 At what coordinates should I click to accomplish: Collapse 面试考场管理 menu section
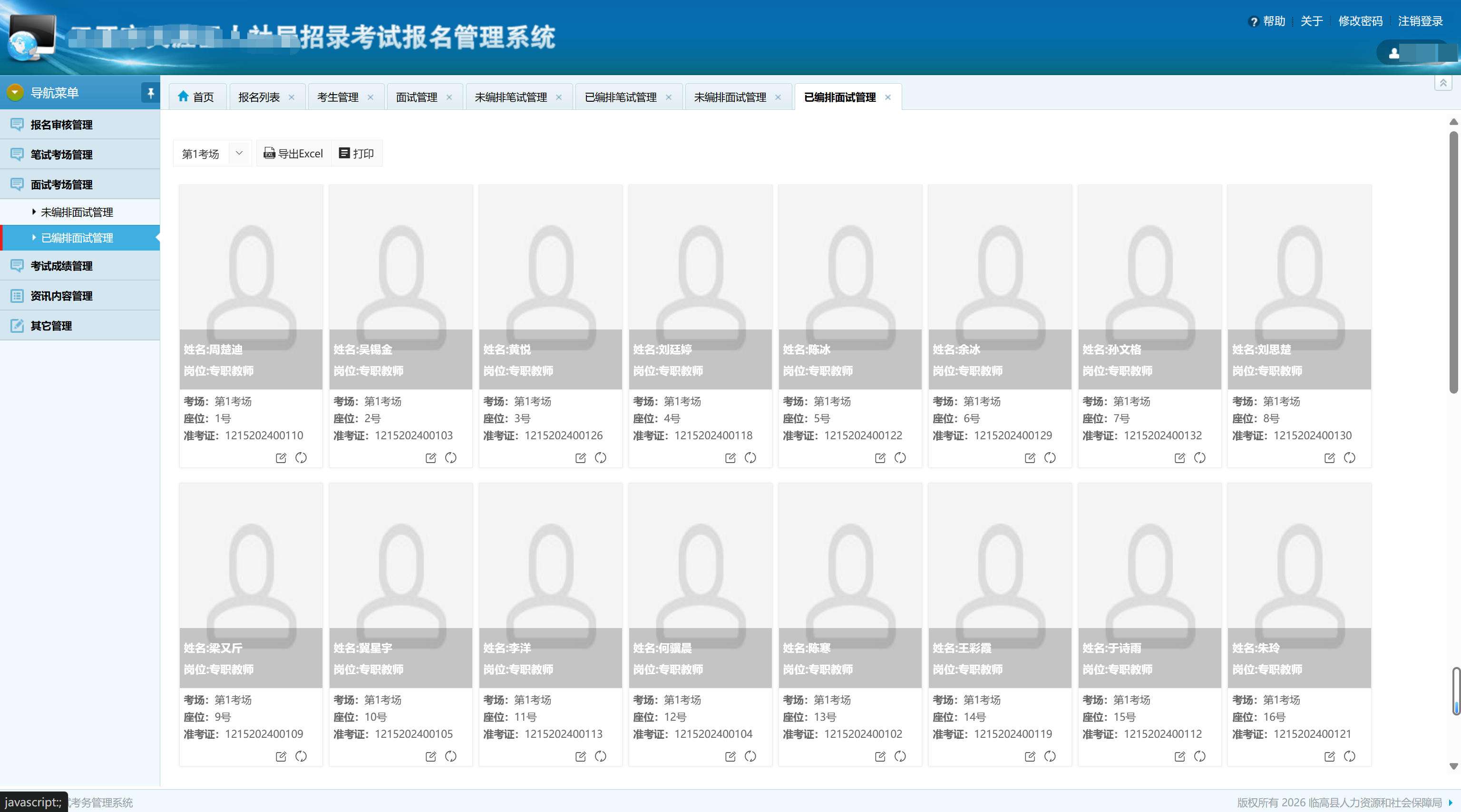click(x=80, y=184)
